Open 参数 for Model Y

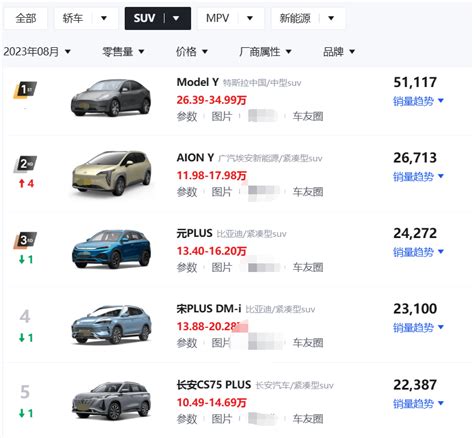coord(187,116)
